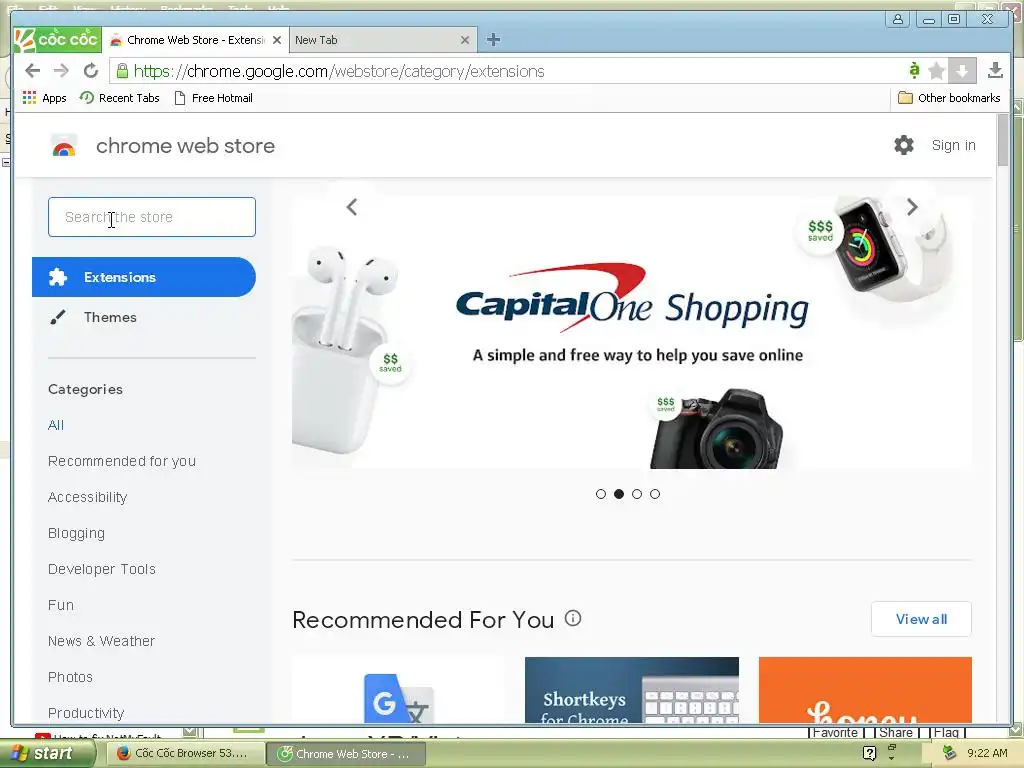Click the green safely-remove-hardware tray icon

[x=949, y=753]
